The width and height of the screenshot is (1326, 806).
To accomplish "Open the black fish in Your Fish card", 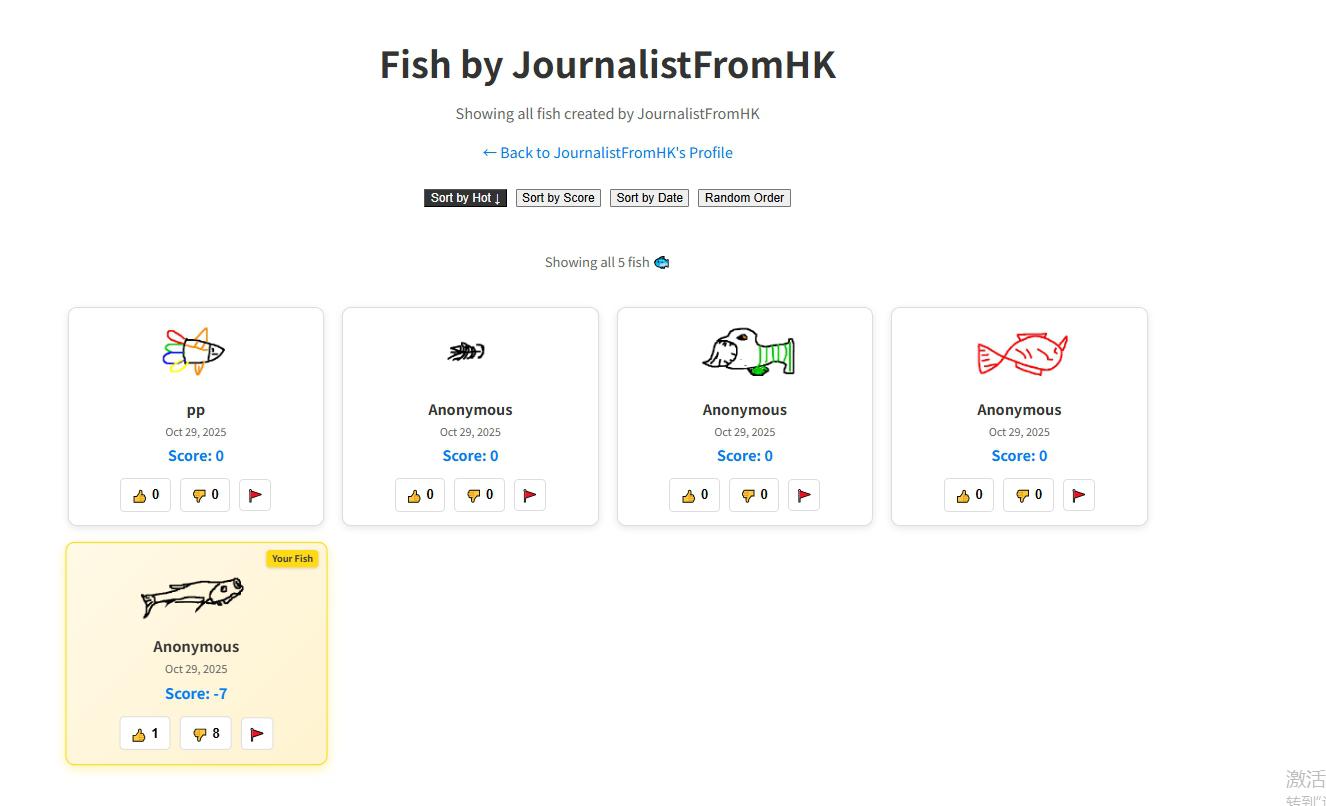I will click(x=192, y=596).
